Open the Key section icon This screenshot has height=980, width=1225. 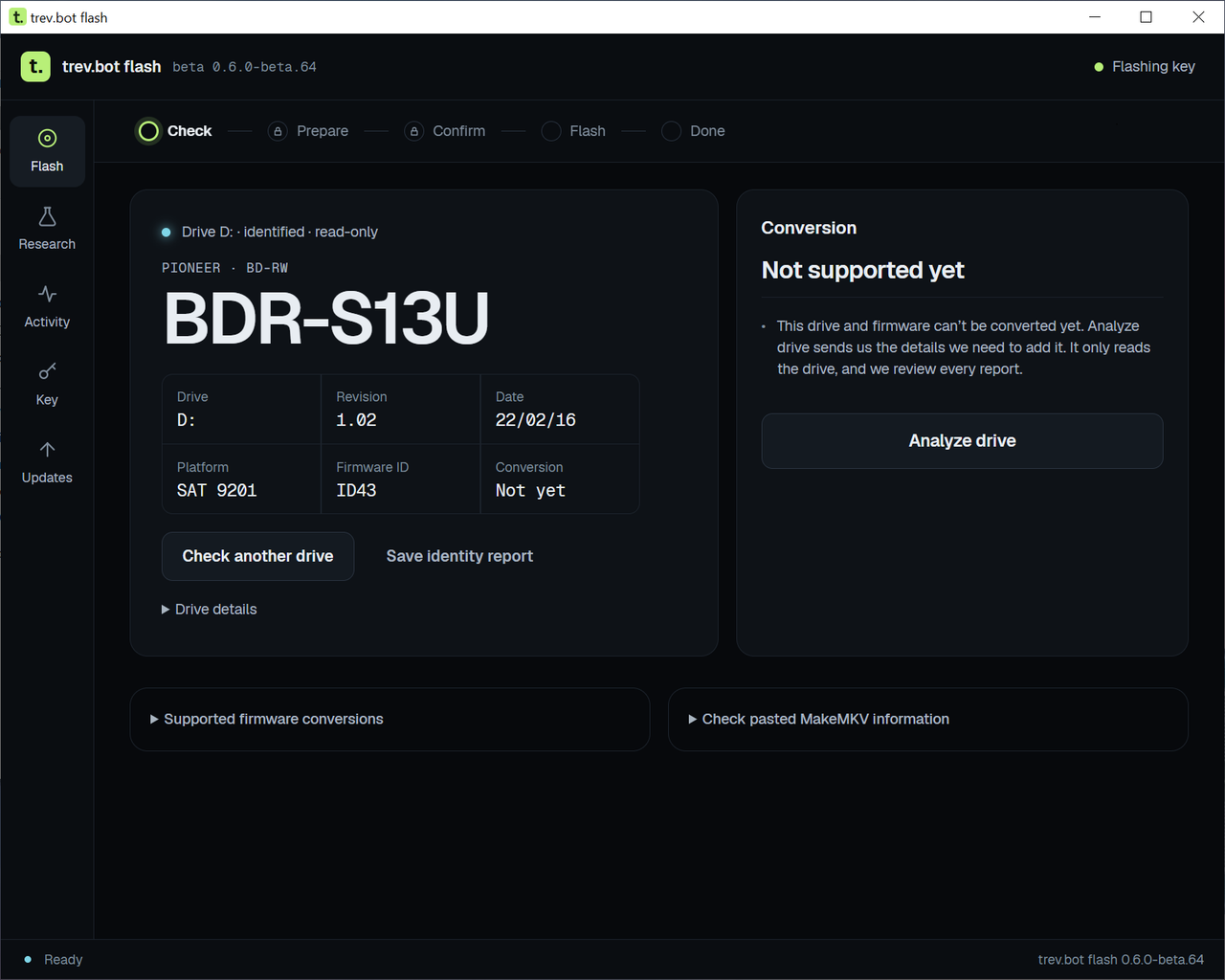pos(47,371)
